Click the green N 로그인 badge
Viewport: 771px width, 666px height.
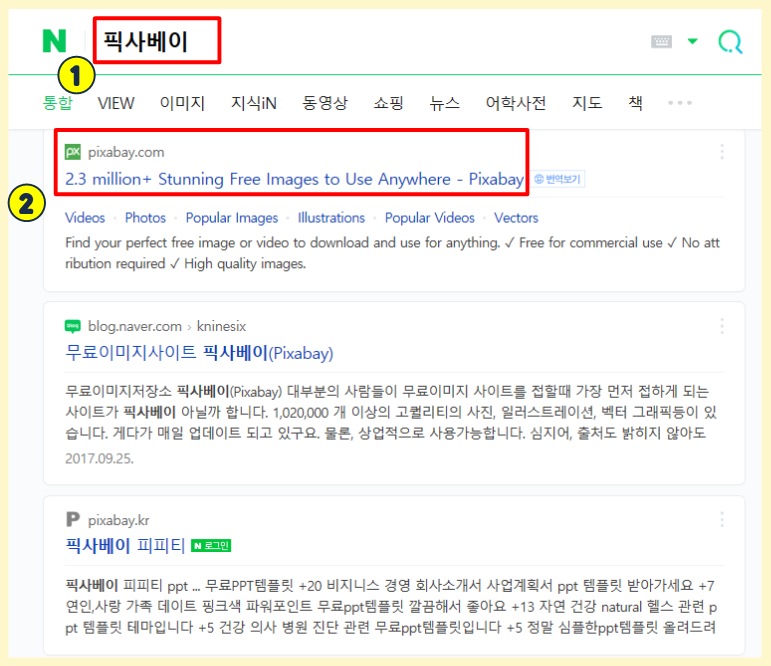click(x=211, y=545)
